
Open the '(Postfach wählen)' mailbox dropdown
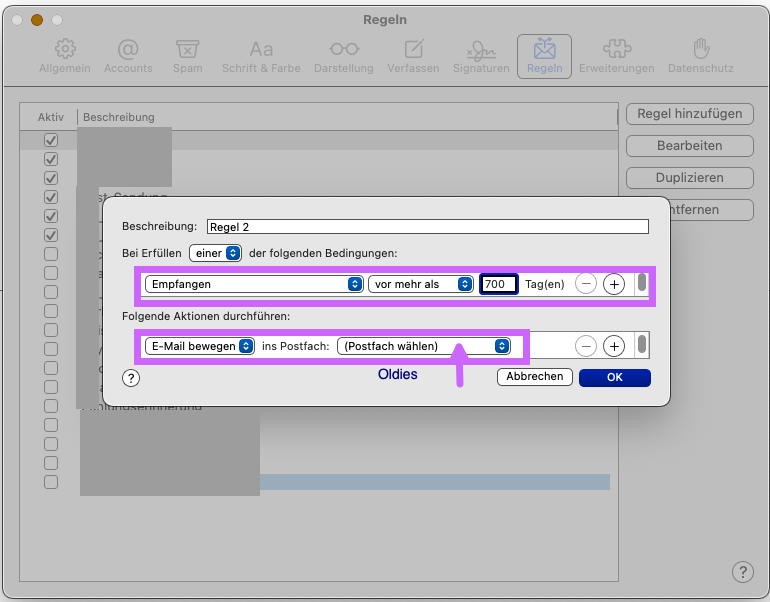[424, 346]
